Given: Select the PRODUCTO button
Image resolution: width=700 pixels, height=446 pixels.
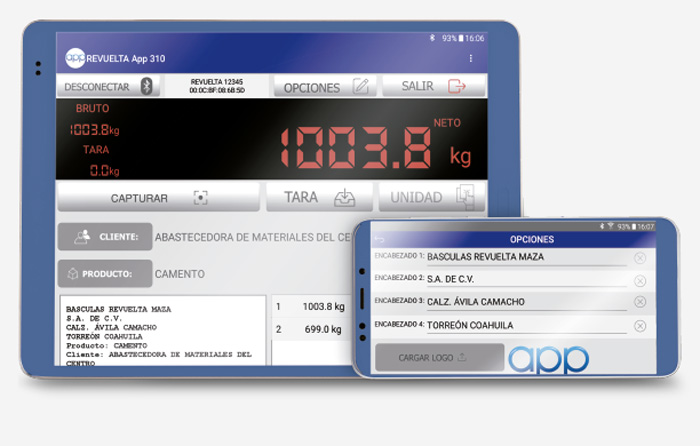Looking at the screenshot, I should [105, 273].
